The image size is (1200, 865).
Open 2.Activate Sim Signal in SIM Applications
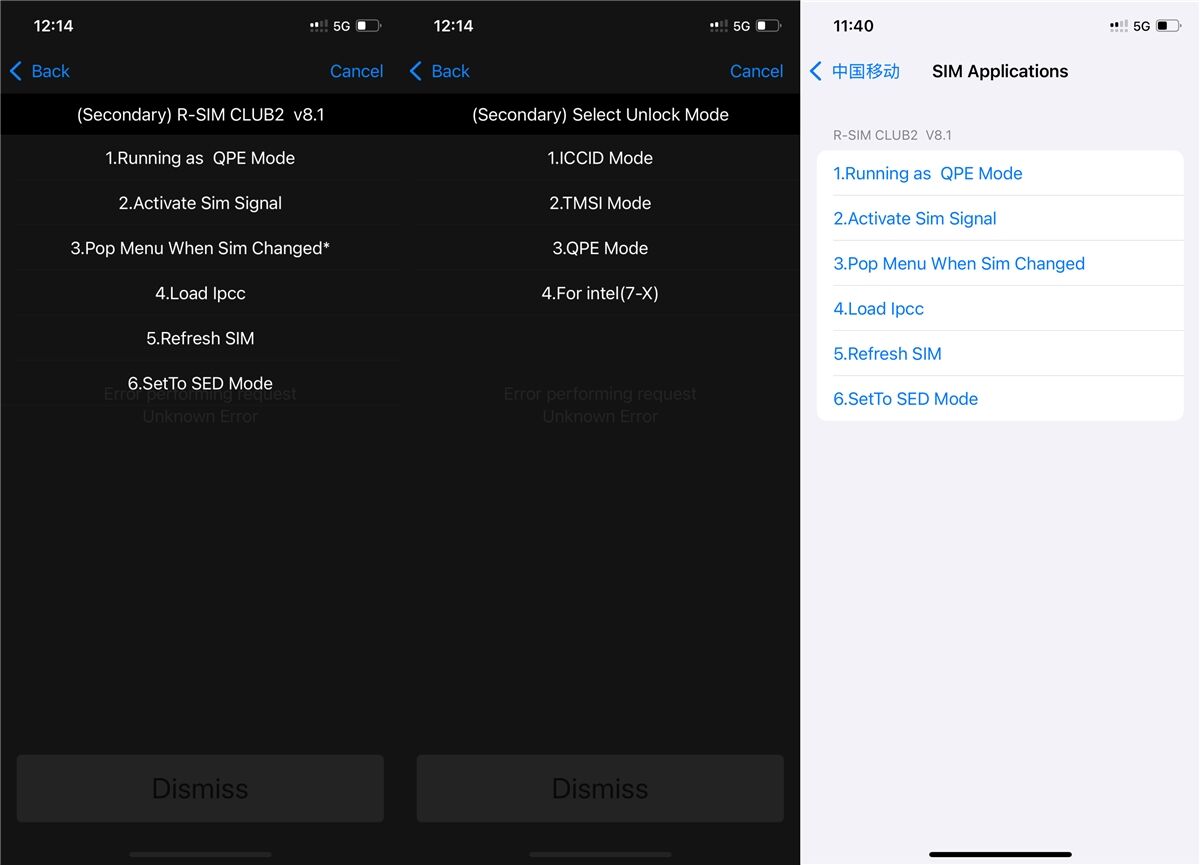pyautogui.click(x=1000, y=218)
